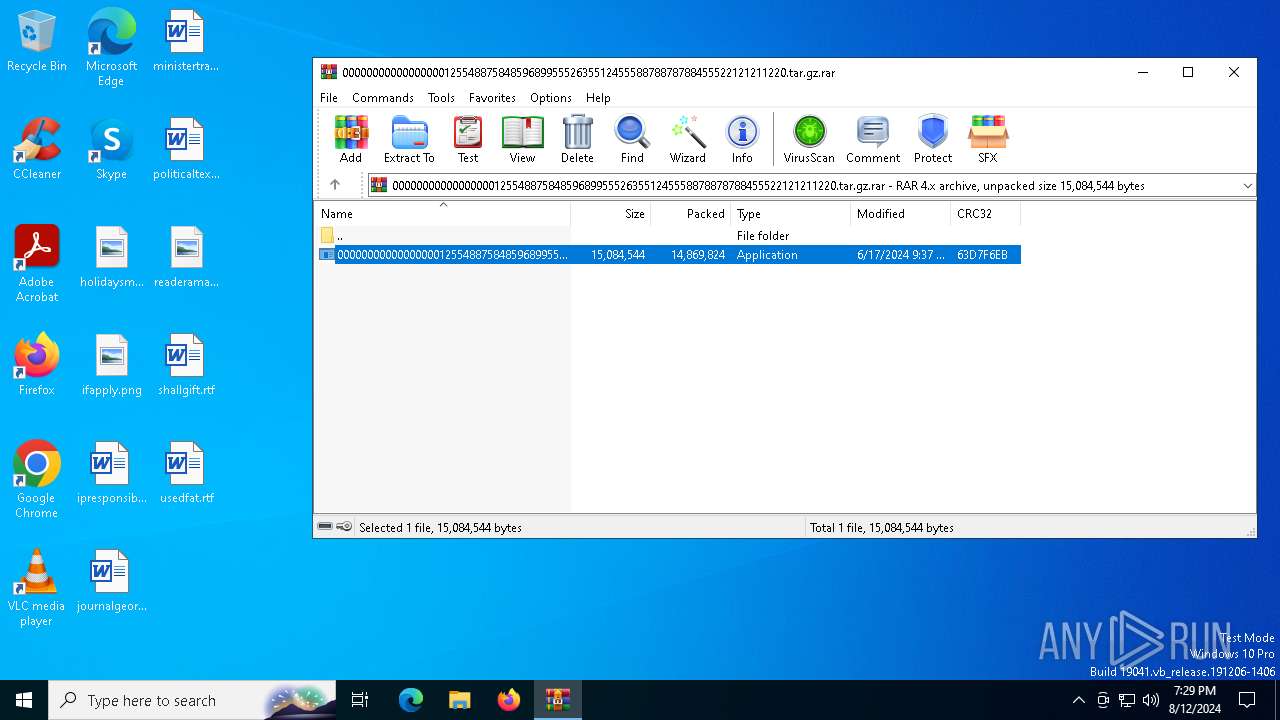The image size is (1280, 720).
Task: Open Edge from the taskbar
Action: (x=411, y=700)
